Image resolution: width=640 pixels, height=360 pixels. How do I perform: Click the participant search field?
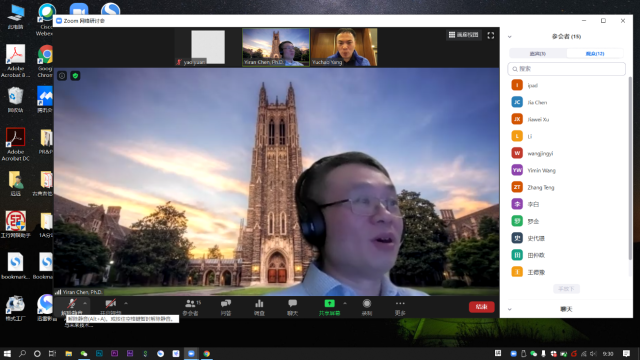click(567, 69)
